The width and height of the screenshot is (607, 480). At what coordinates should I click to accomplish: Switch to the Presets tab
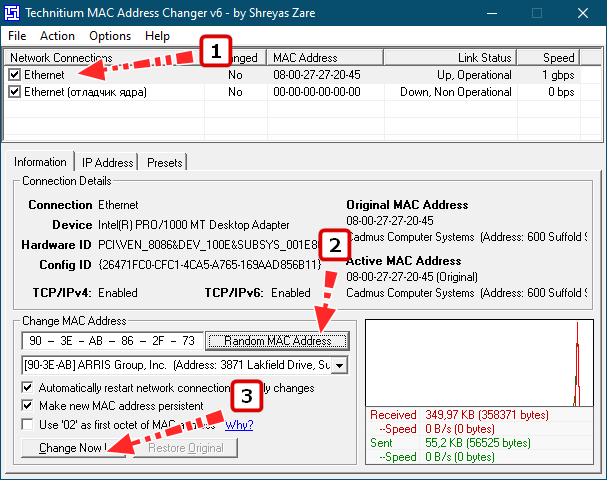pyautogui.click(x=164, y=163)
